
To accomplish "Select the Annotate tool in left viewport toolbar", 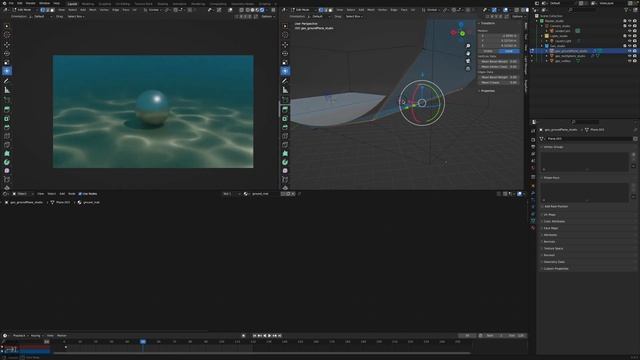I will click(7, 81).
